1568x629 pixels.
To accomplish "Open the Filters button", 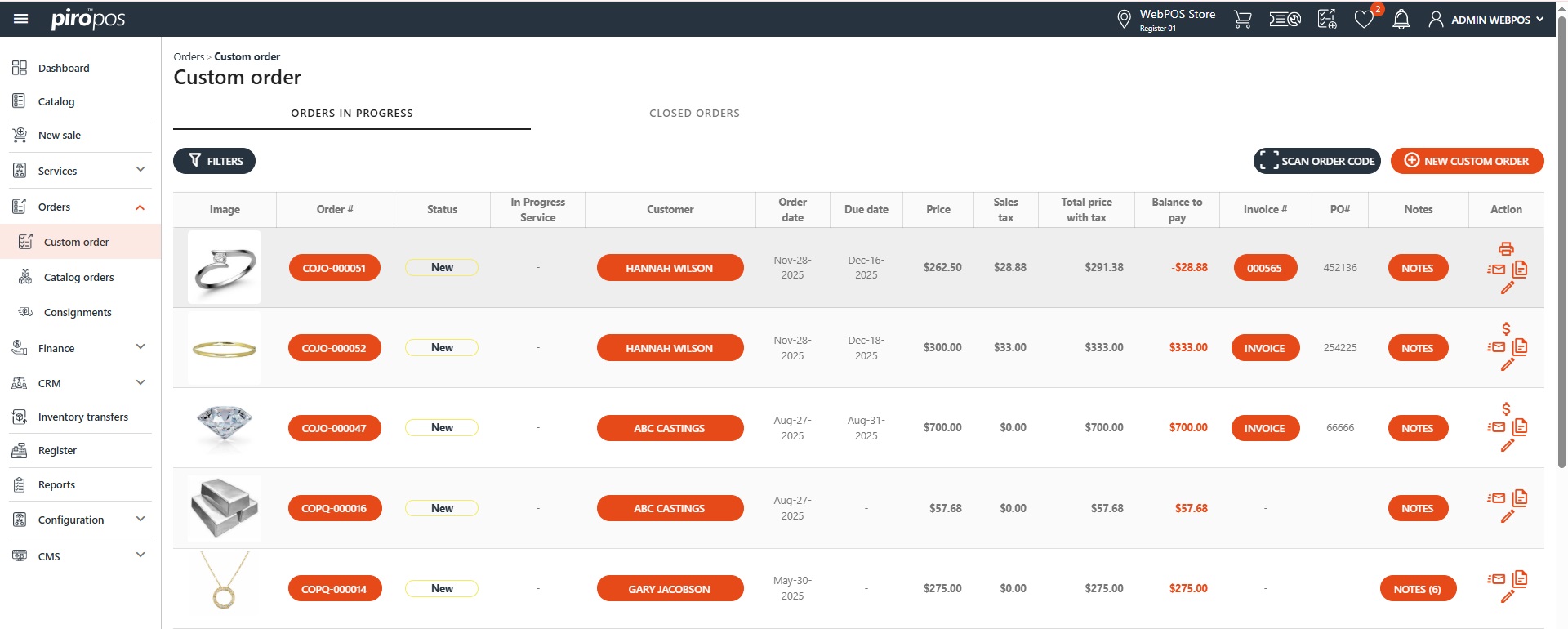I will tap(214, 161).
